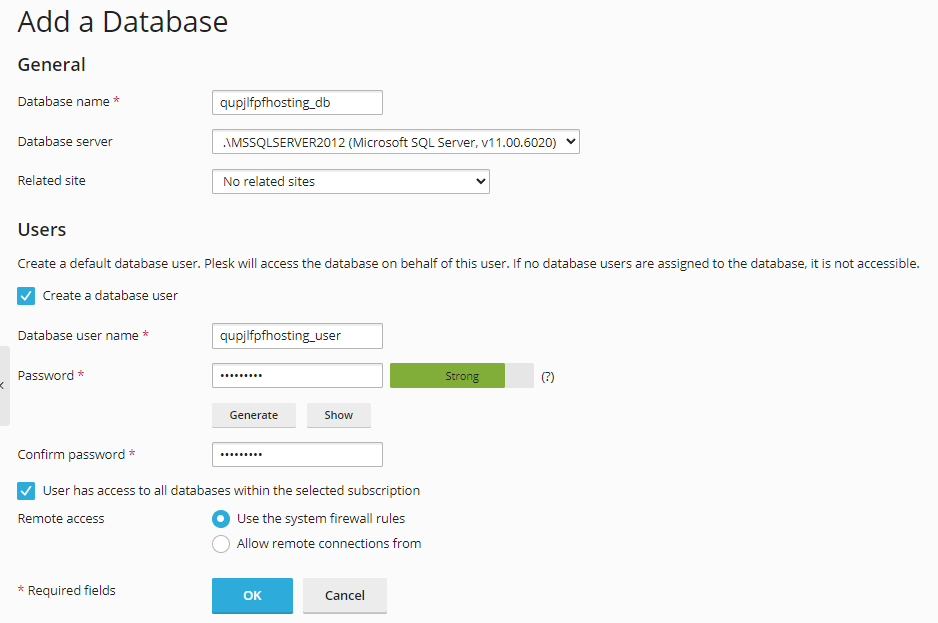Focus the Database name input field
938x623 pixels.
(297, 102)
